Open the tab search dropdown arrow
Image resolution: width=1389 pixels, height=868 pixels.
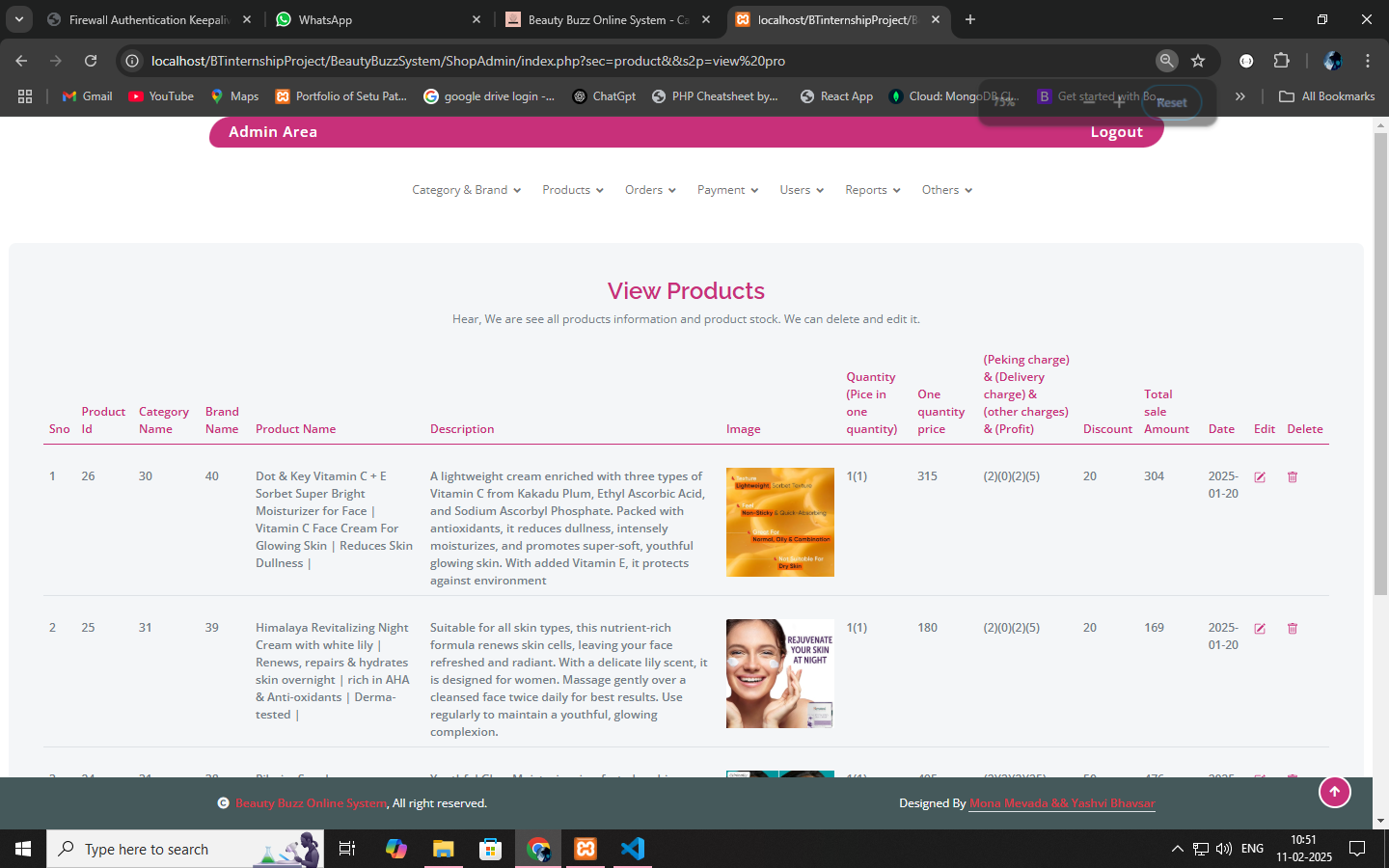(19, 19)
